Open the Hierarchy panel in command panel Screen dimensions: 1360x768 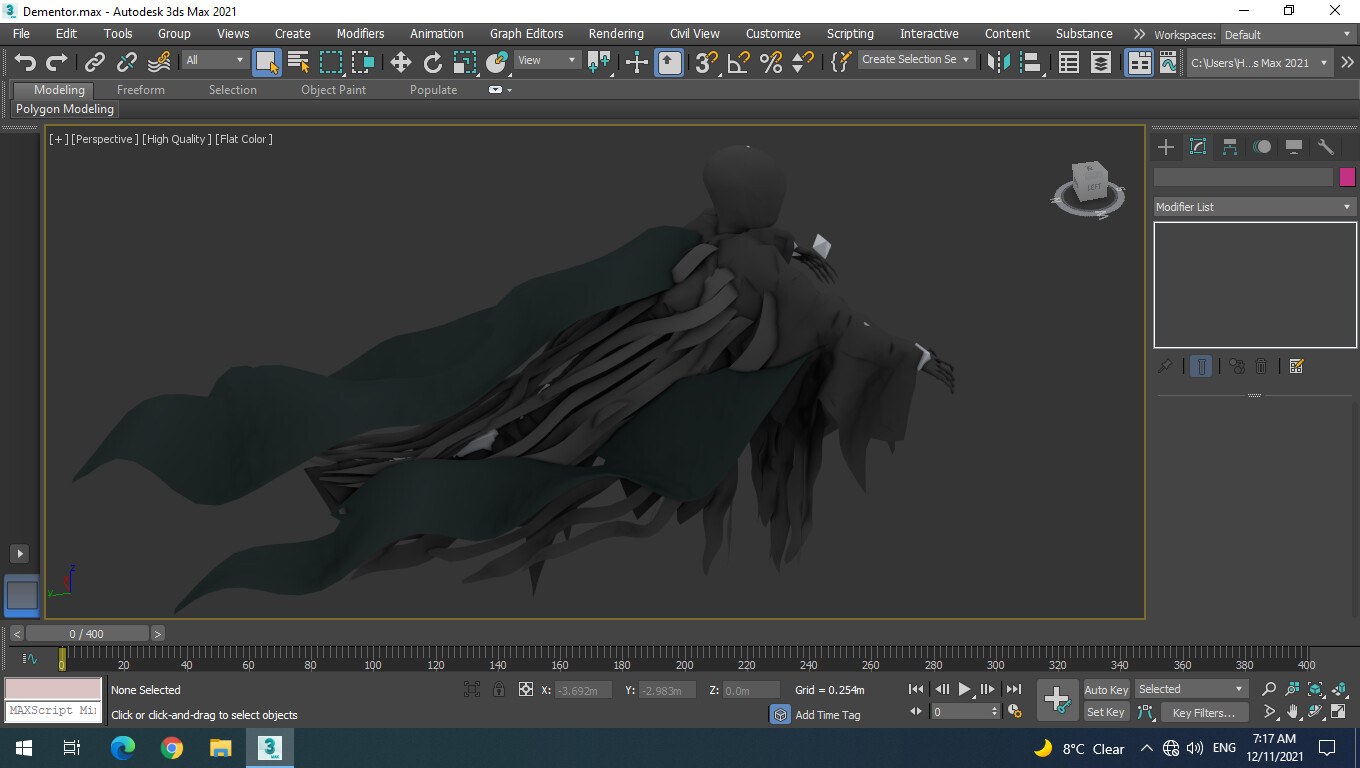click(x=1229, y=147)
